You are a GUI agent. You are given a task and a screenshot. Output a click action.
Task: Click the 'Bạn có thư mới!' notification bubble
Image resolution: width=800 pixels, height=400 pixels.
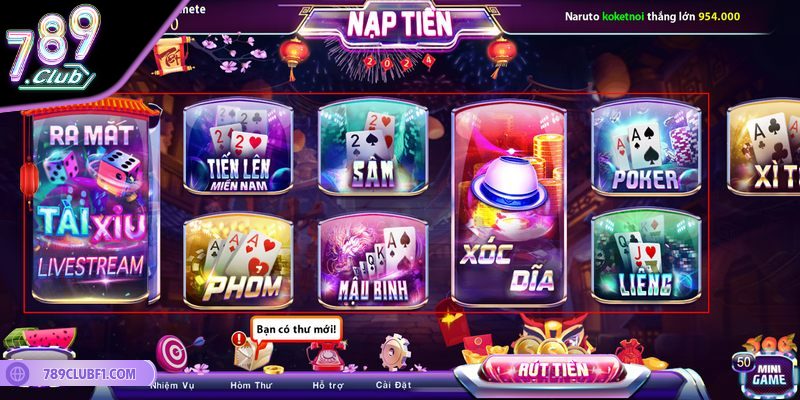(x=296, y=329)
